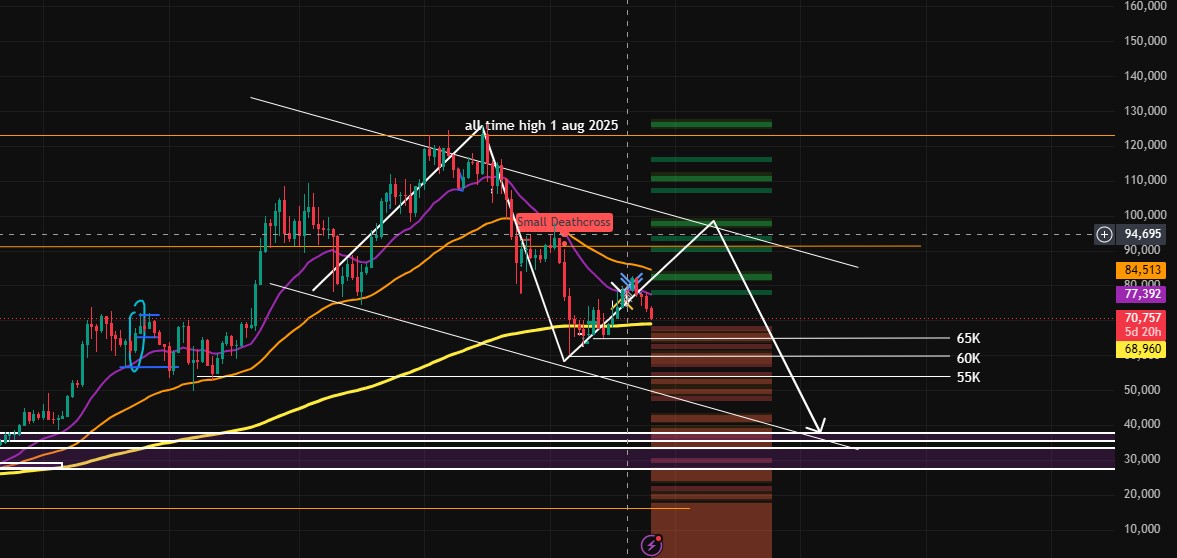This screenshot has height=558, width=1177.
Task: Click the 94,695 crosshair price label
Action: point(1142,234)
